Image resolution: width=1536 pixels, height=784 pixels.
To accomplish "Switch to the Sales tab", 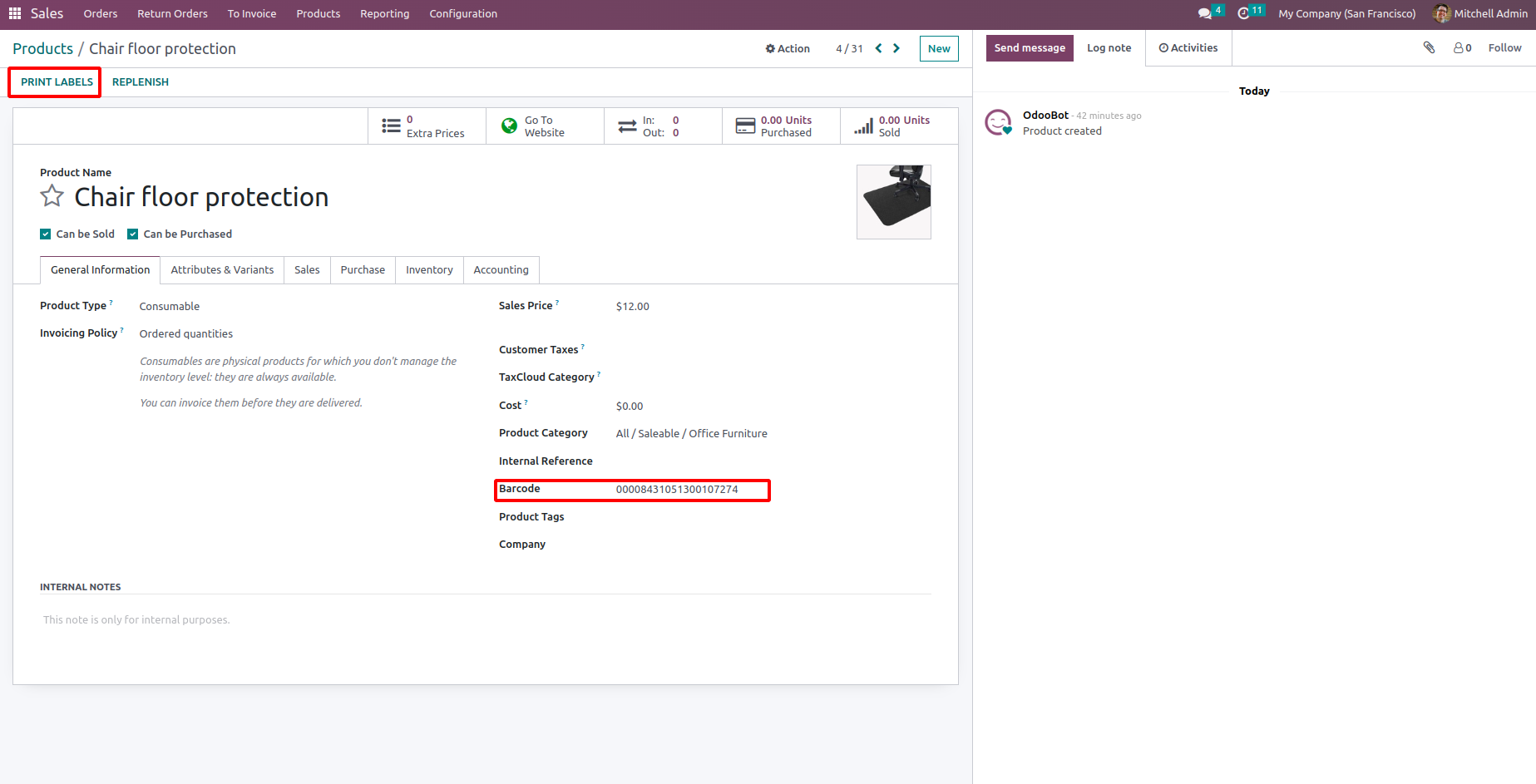I will [307, 270].
